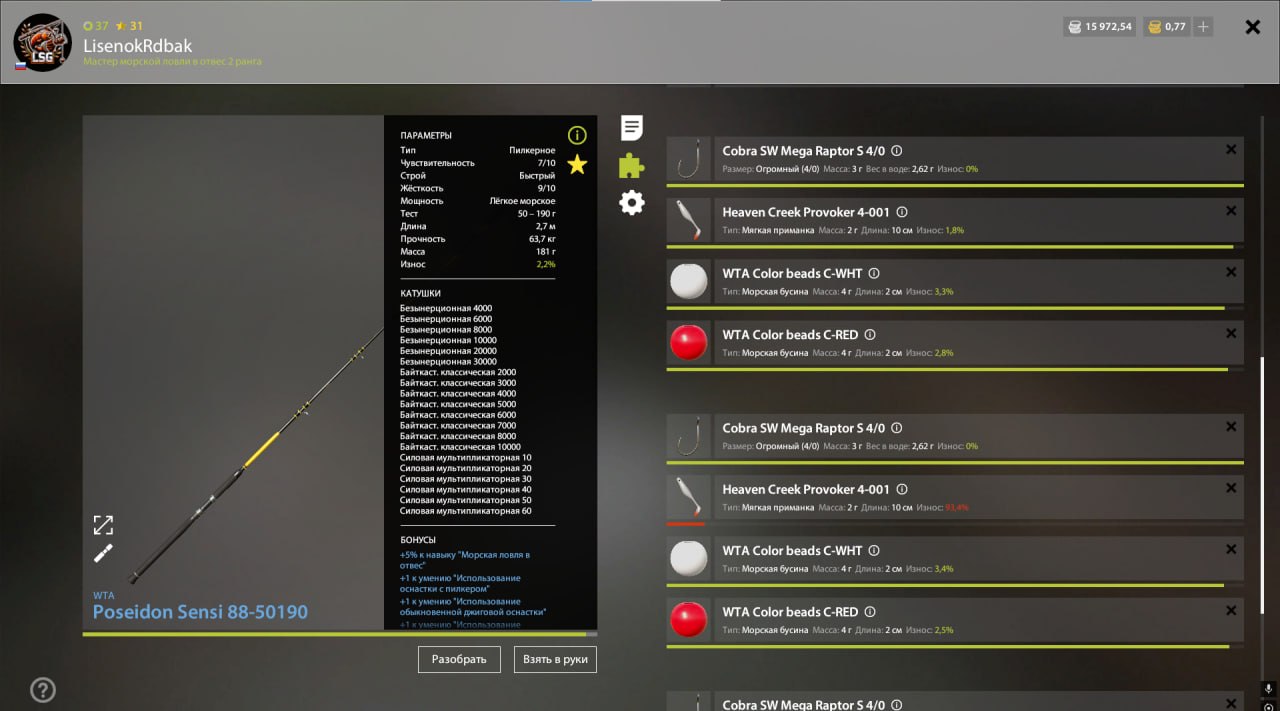The image size is (1280, 711).
Task: Remove WTA Color beads C-WHT with 3,3% wear
Action: [1231, 272]
